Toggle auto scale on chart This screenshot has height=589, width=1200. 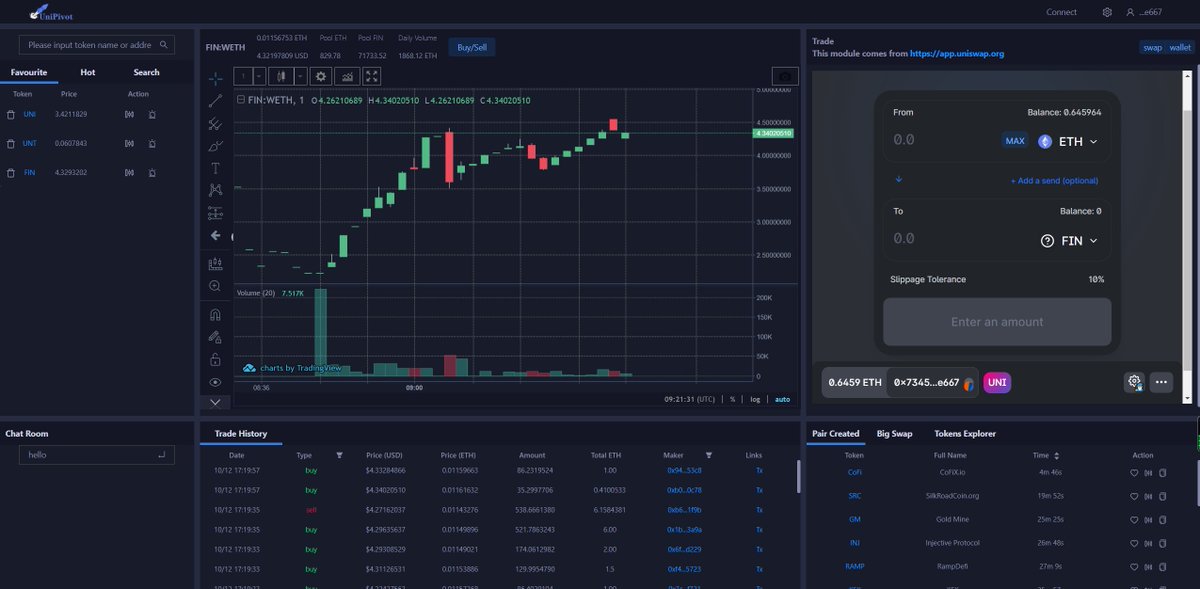[x=782, y=399]
